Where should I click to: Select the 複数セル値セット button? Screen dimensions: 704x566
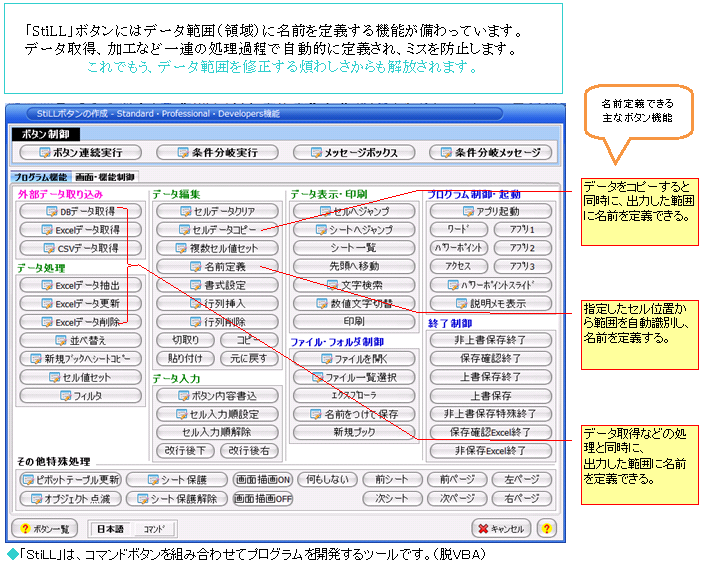217,248
